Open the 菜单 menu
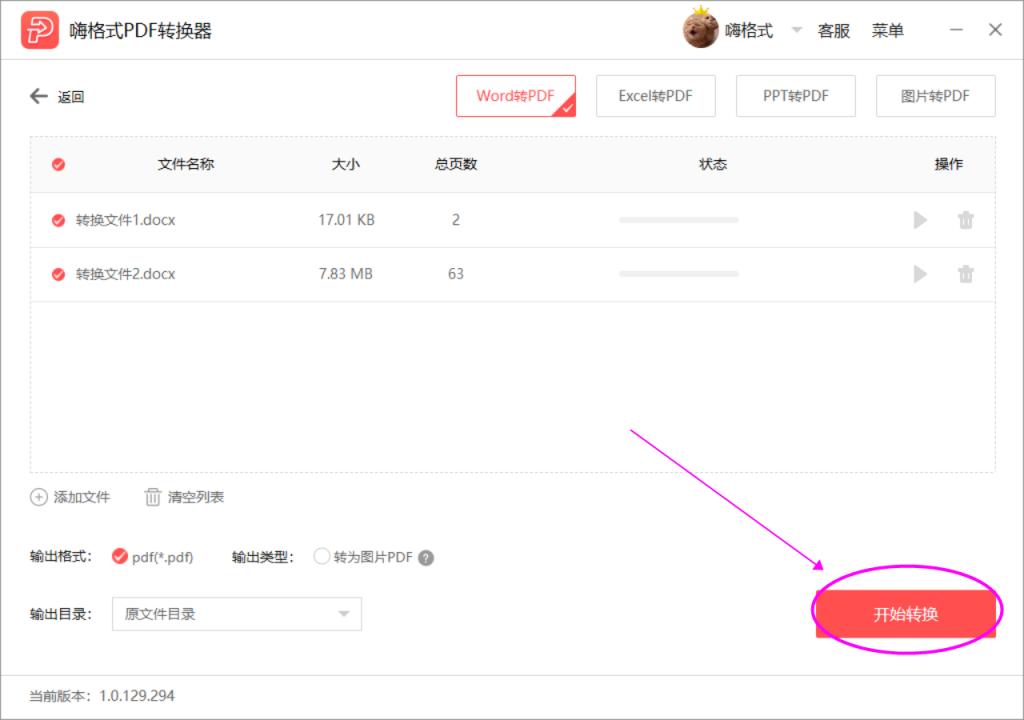This screenshot has height=720, width=1024. [x=889, y=30]
